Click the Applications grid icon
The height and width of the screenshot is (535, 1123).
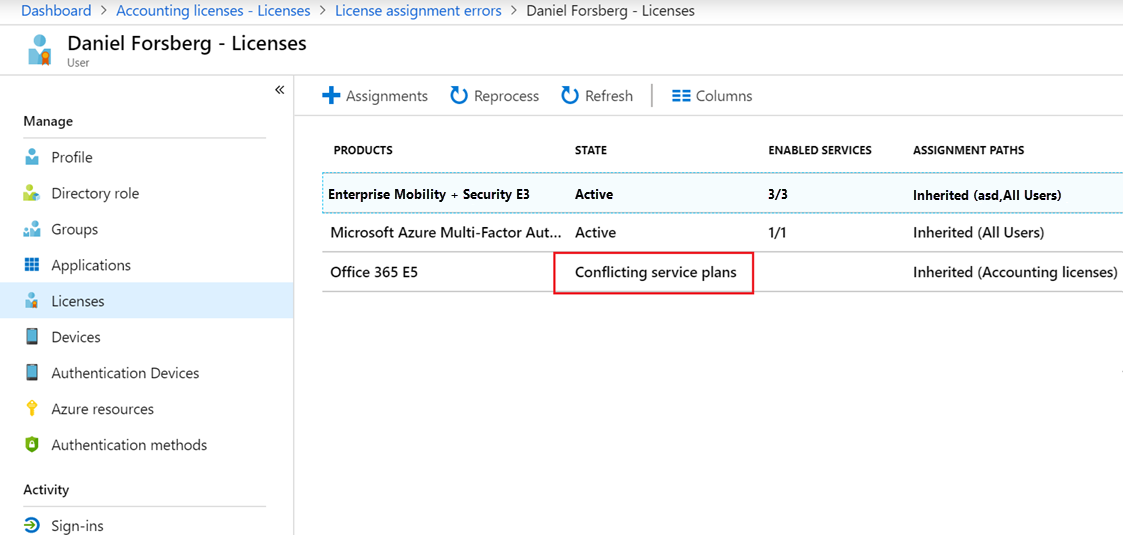pos(32,265)
